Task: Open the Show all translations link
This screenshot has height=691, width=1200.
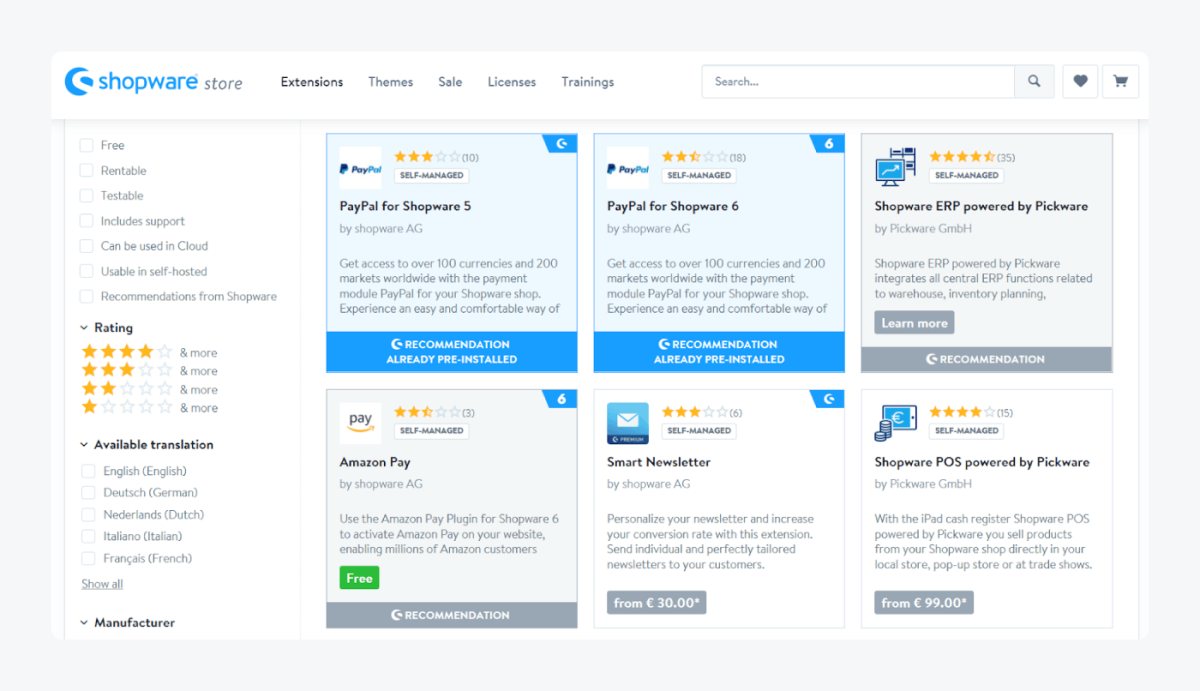Action: click(101, 583)
